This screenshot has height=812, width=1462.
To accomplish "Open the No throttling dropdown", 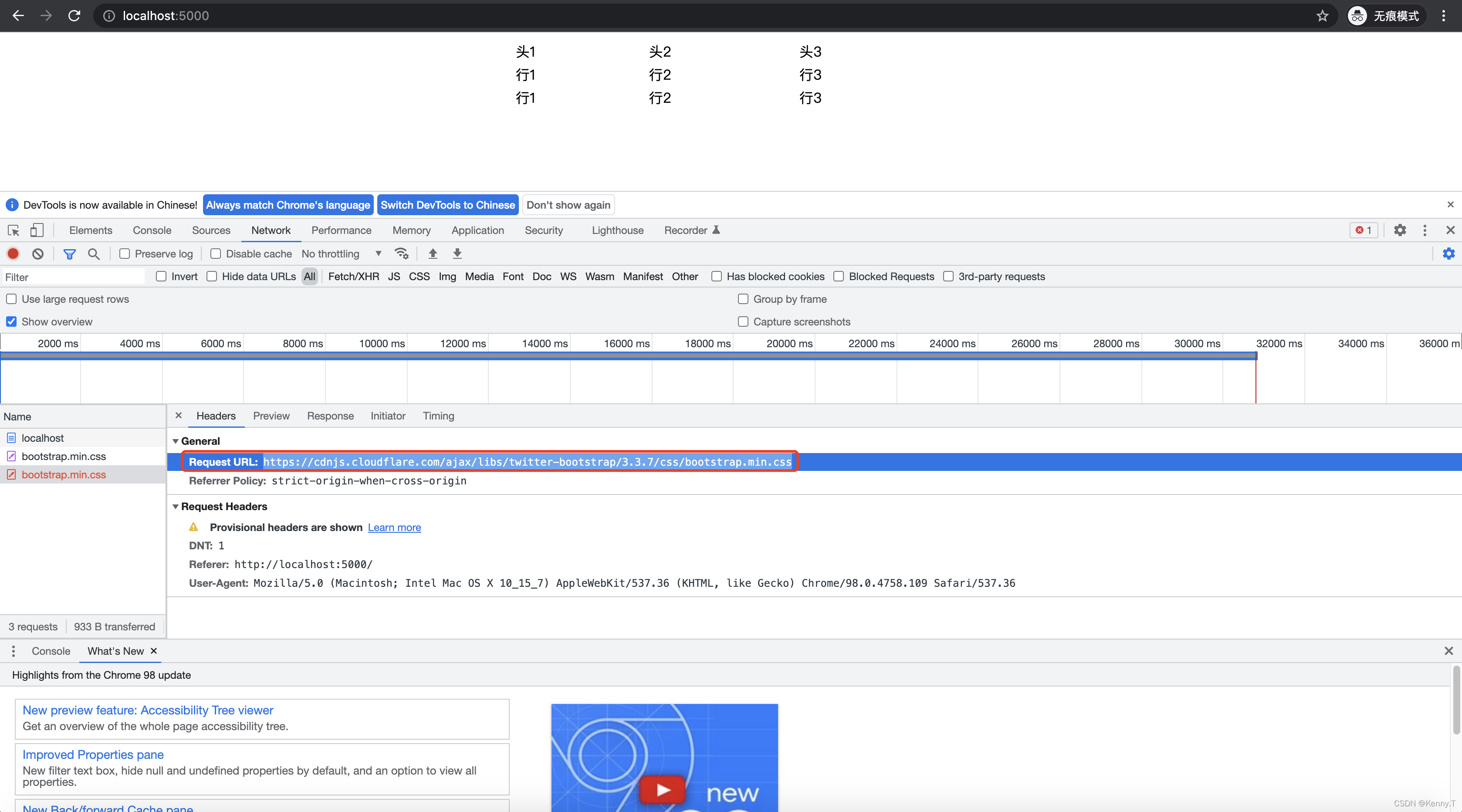I will coord(341,254).
